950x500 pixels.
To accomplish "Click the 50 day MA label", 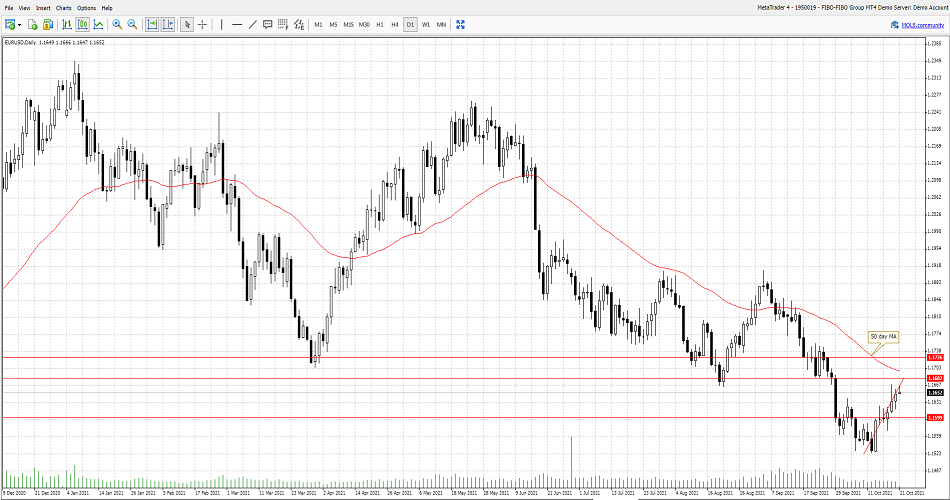I will 883,337.
